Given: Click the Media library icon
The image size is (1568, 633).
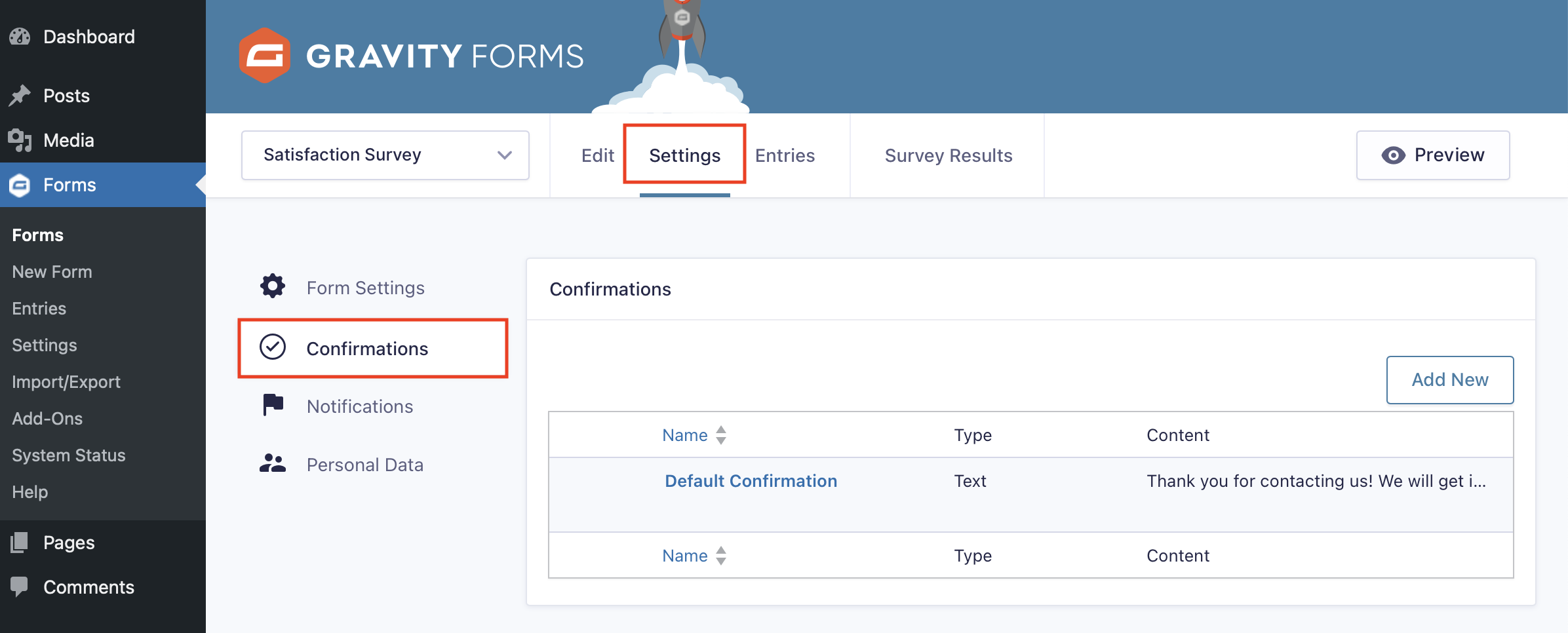Looking at the screenshot, I should [x=20, y=140].
